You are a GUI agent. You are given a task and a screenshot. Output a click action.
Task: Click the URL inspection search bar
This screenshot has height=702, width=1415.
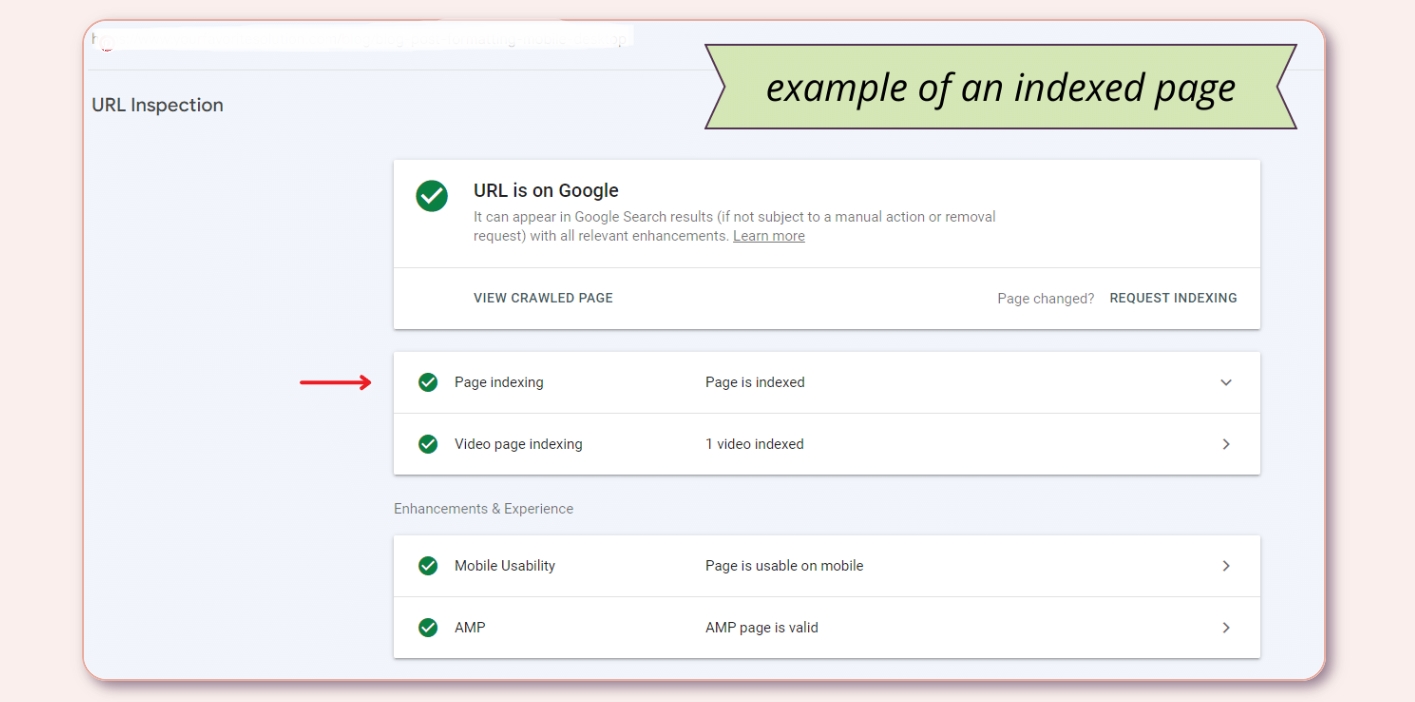coord(360,38)
